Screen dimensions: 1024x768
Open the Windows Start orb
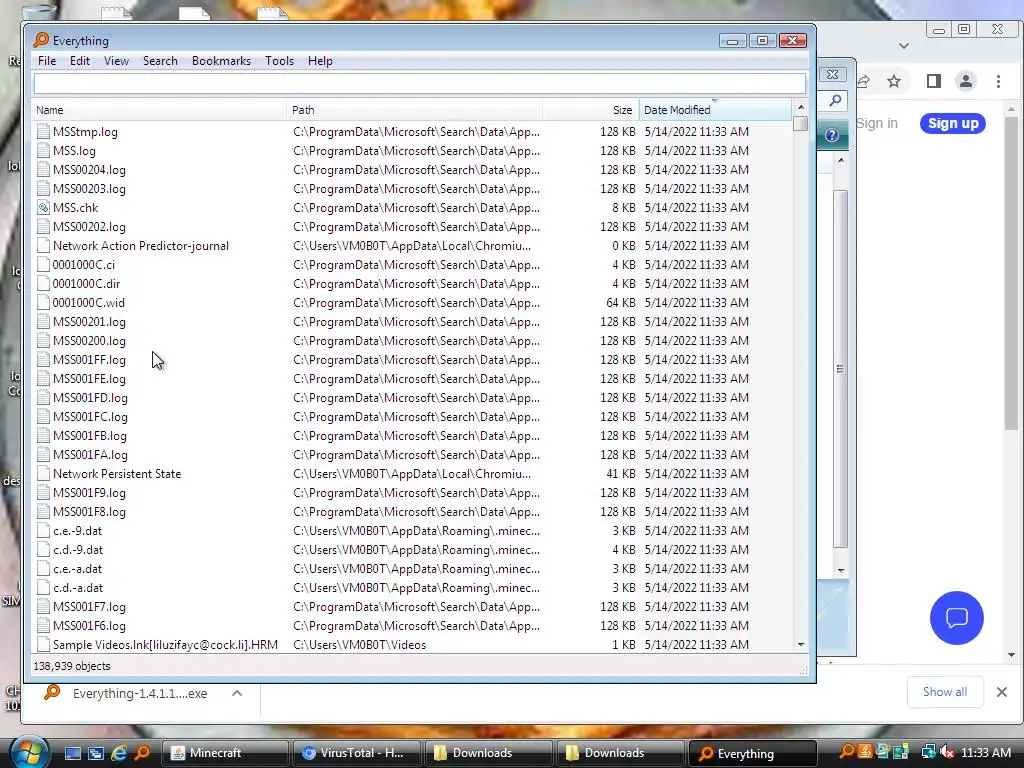coord(29,753)
